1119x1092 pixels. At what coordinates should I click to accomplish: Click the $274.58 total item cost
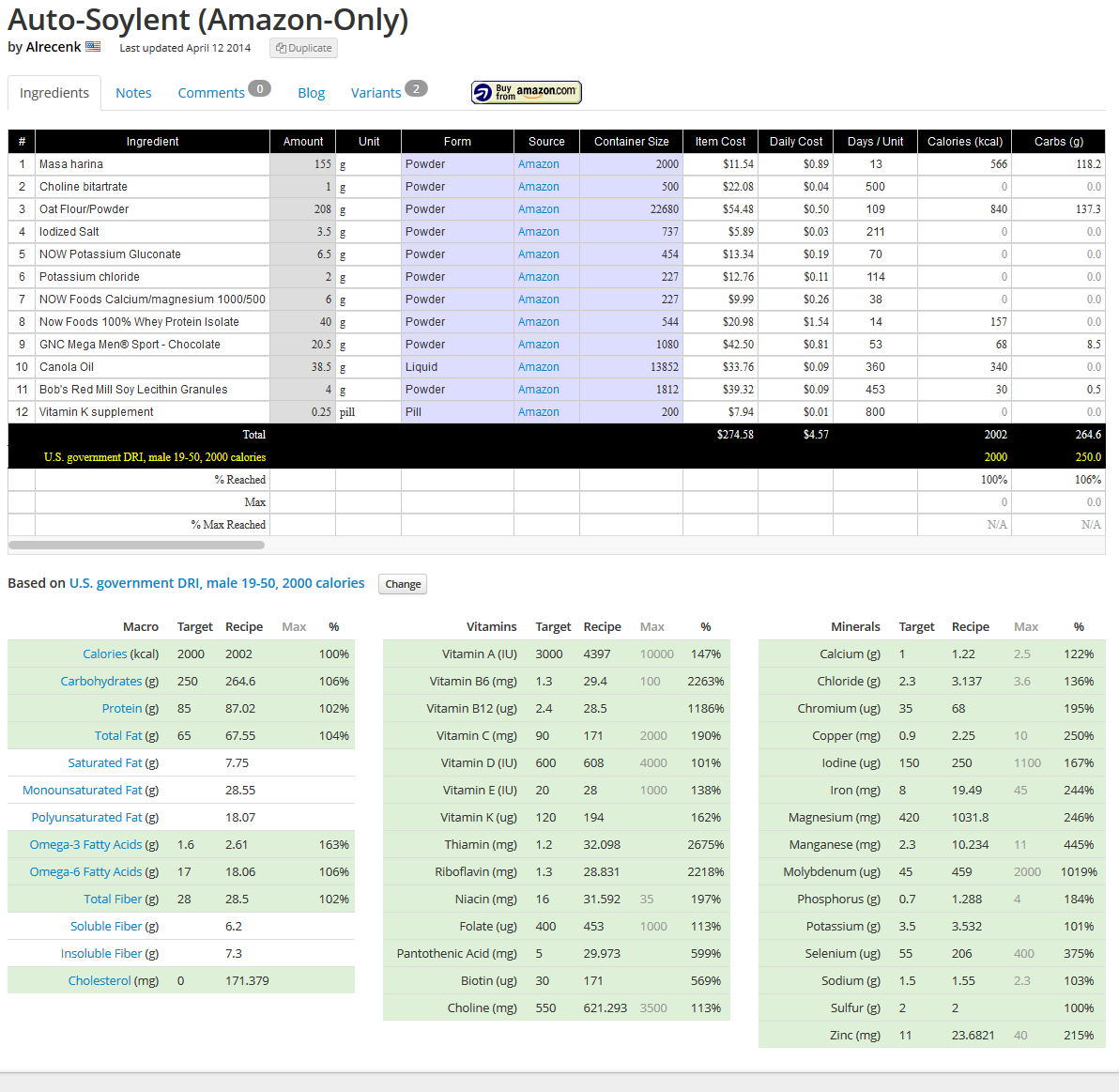tap(735, 435)
